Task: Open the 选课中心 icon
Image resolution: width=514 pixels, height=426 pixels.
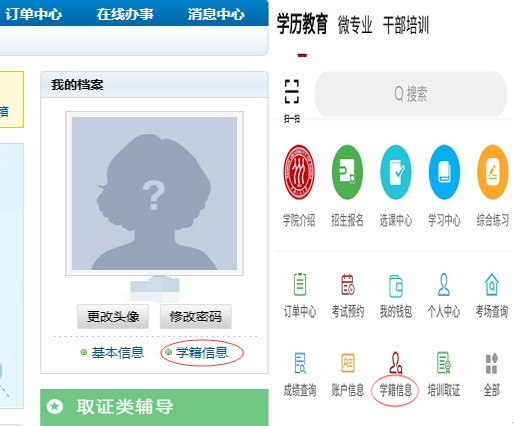Action: point(396,172)
